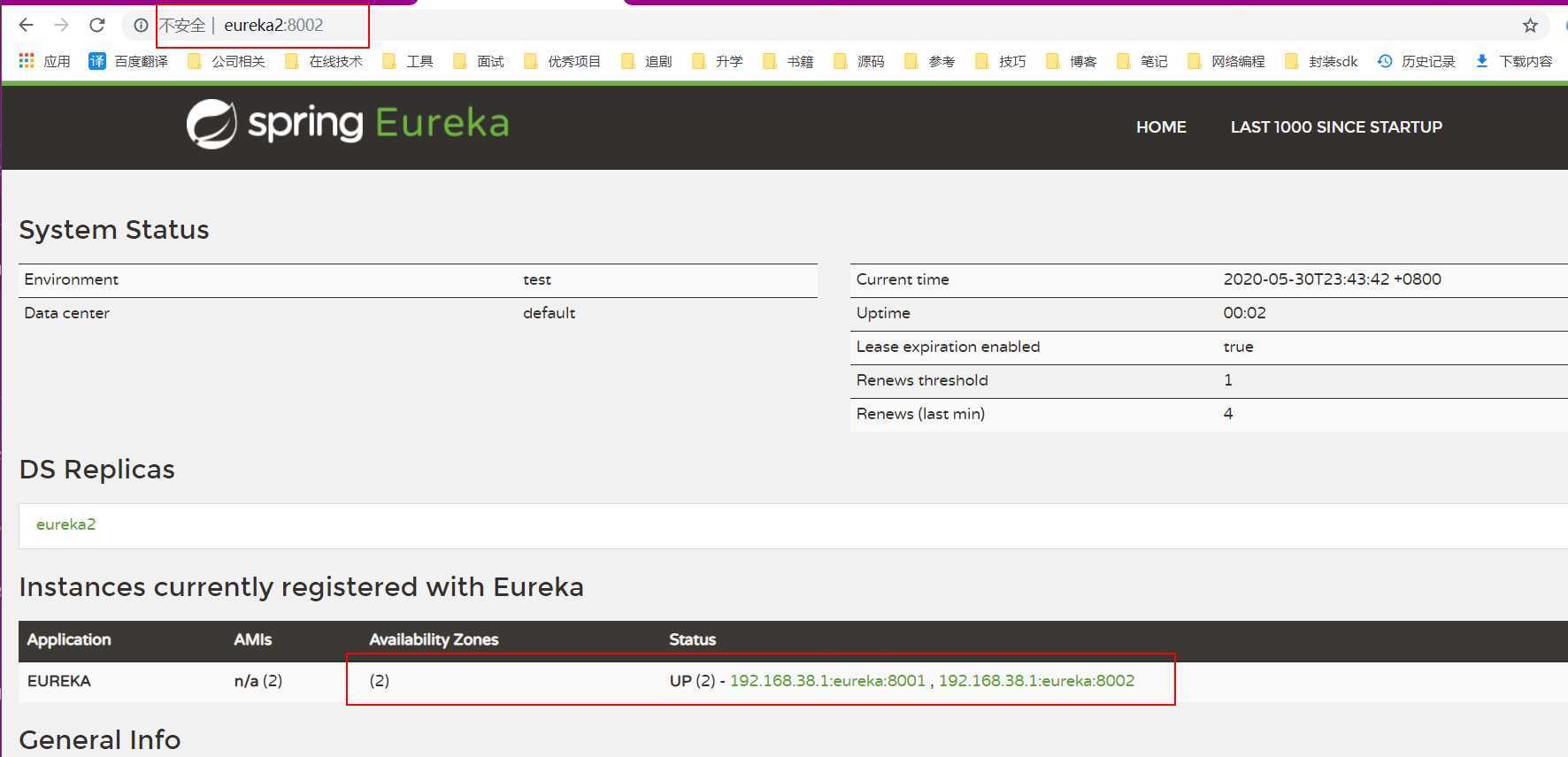
Task: Open the 升学 bookmark folder
Action: coord(718,61)
